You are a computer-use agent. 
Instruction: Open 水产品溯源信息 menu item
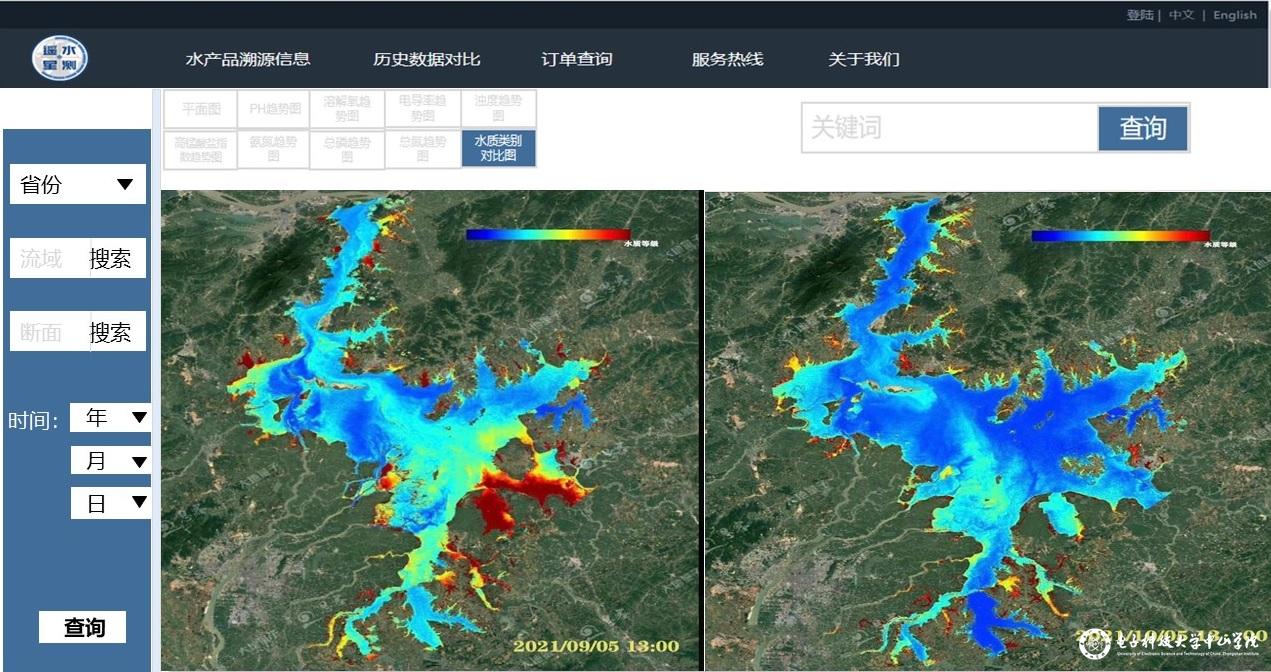pos(248,59)
